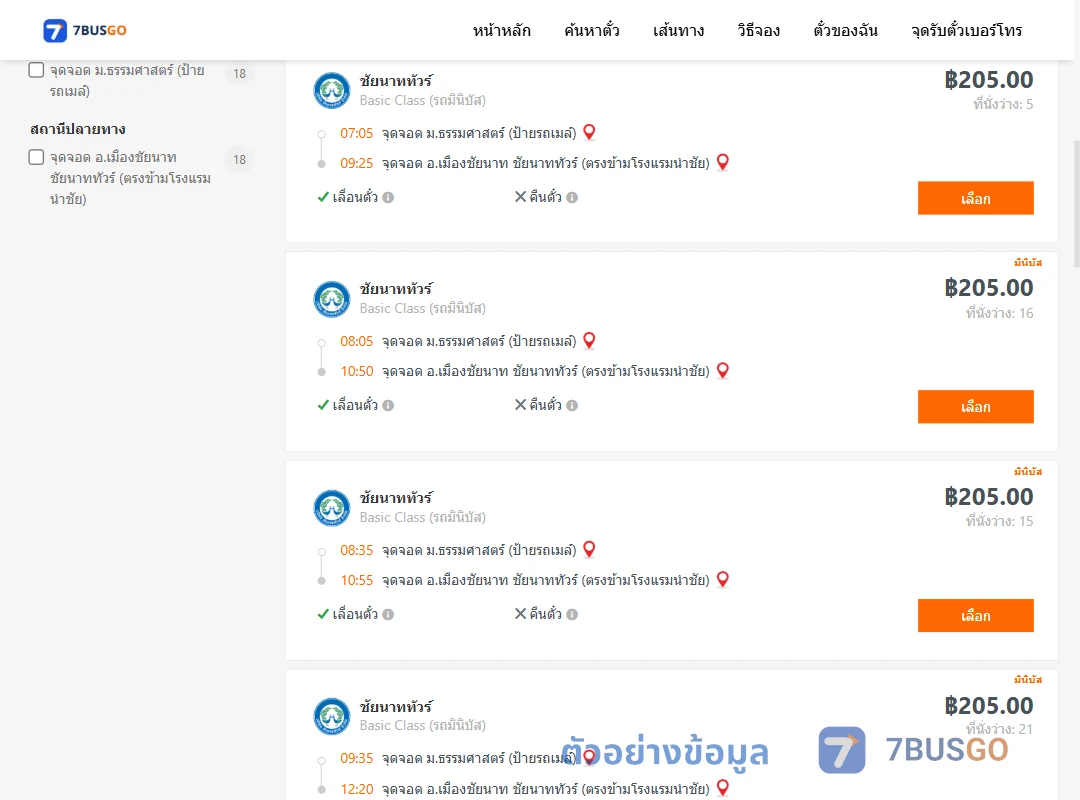The width and height of the screenshot is (1080, 800).
Task: Click มินิบัส tag on the 08:35 card
Action: [x=1028, y=471]
